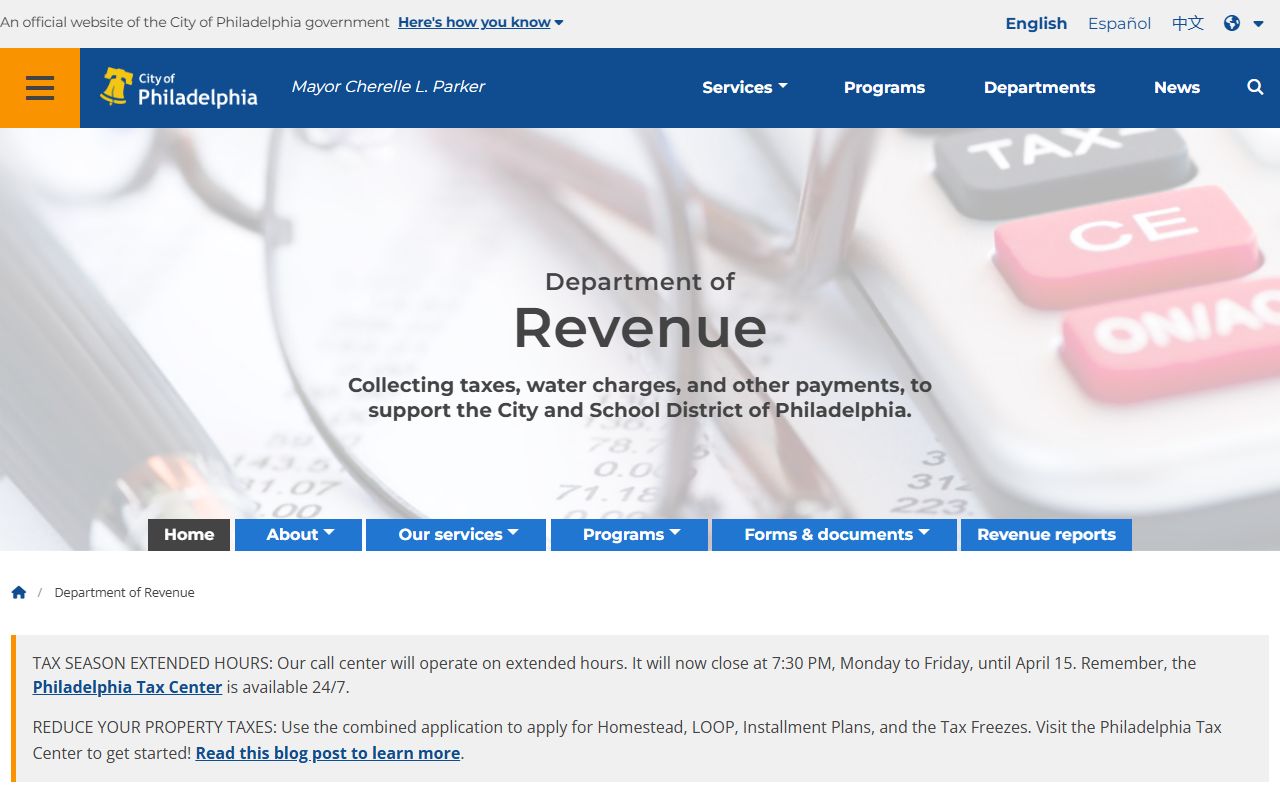The height and width of the screenshot is (800, 1280).
Task: Expand the Our services dropdown
Action: click(x=456, y=534)
